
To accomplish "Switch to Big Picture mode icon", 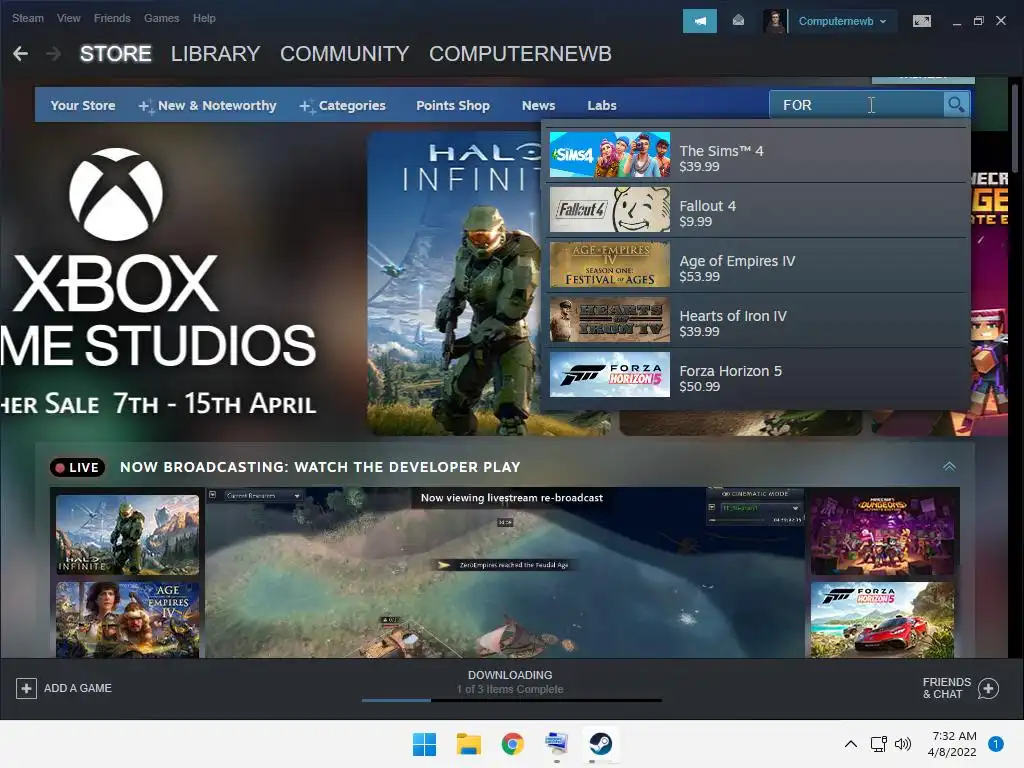I will click(x=921, y=21).
